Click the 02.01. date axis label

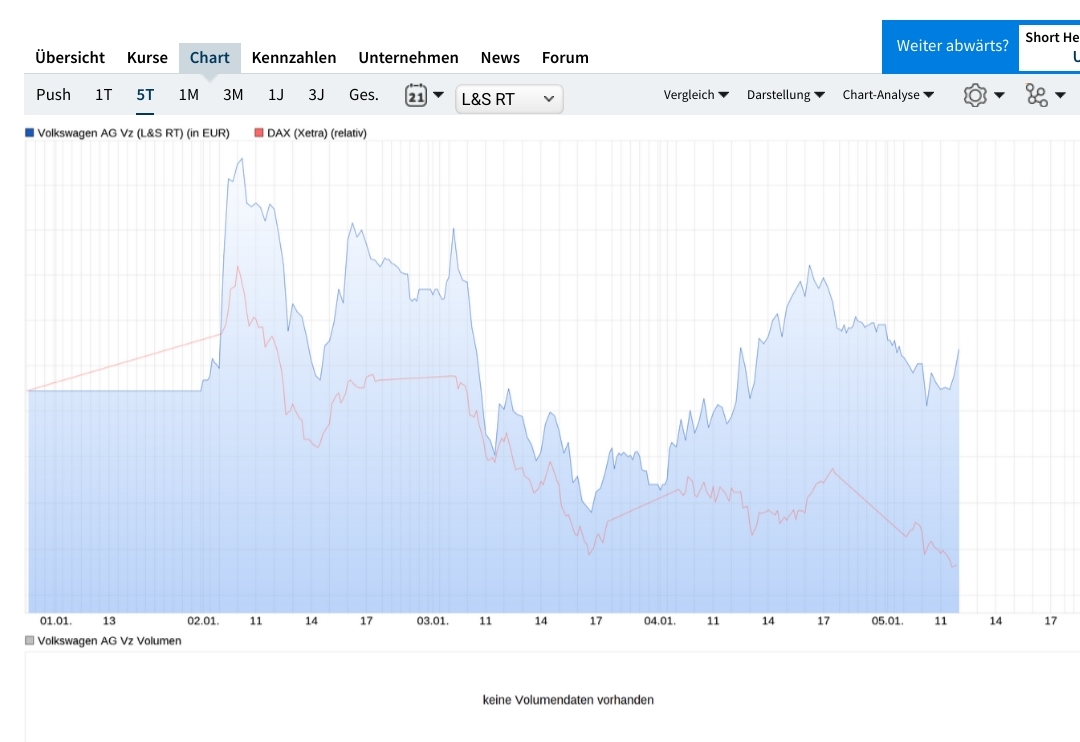click(203, 621)
